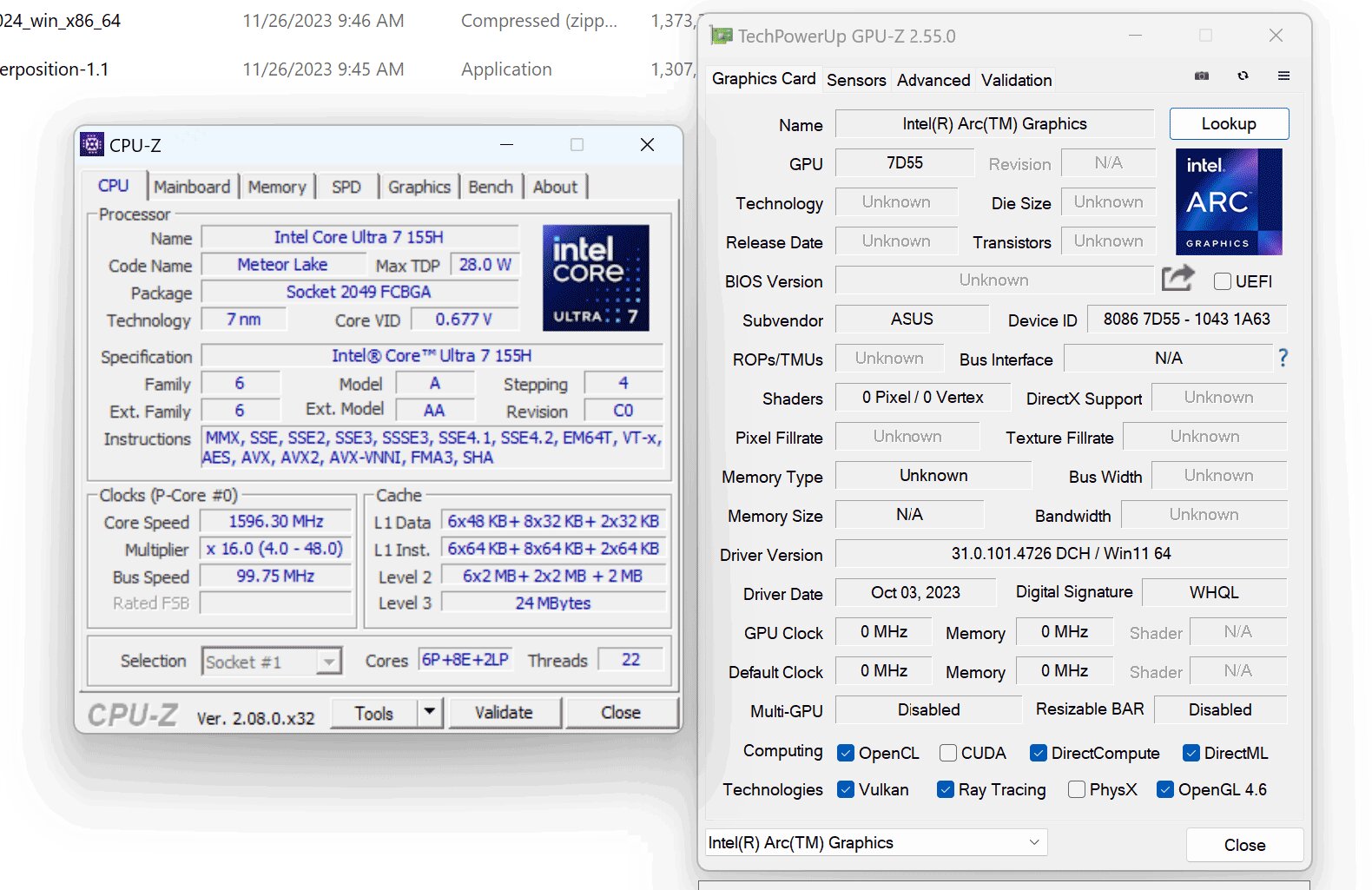The width and height of the screenshot is (1372, 890).
Task: Click the GPU Name field in GPU-Z
Action: pyautogui.click(x=994, y=123)
